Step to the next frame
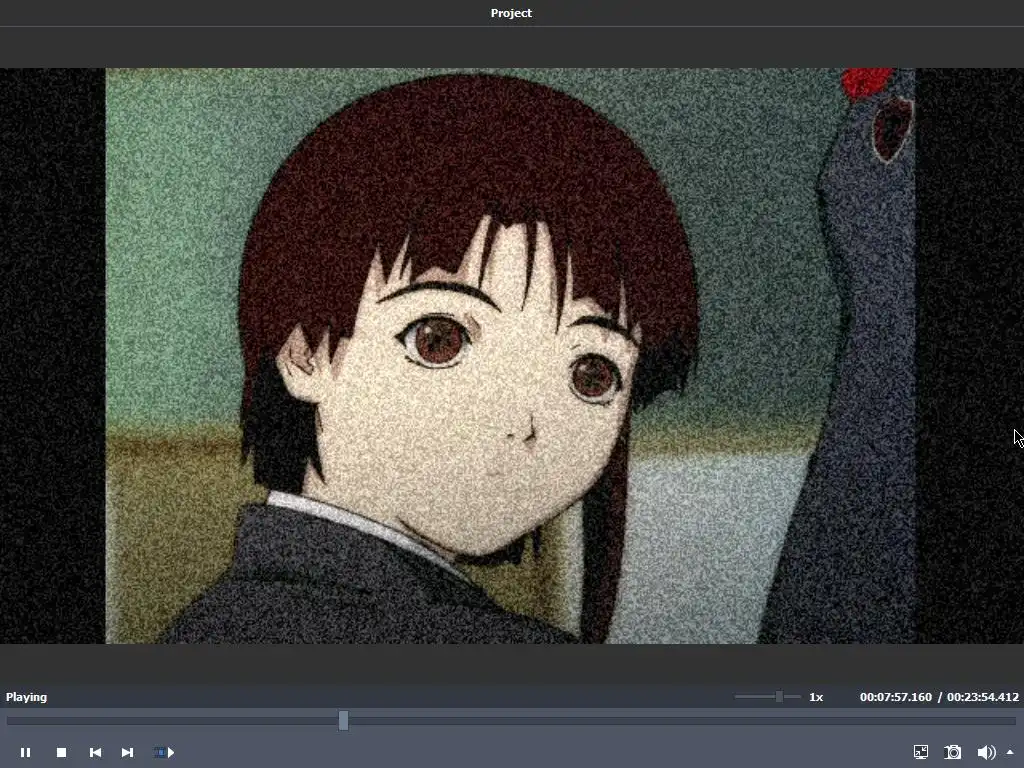Viewport: 1024px width, 768px height. click(127, 752)
